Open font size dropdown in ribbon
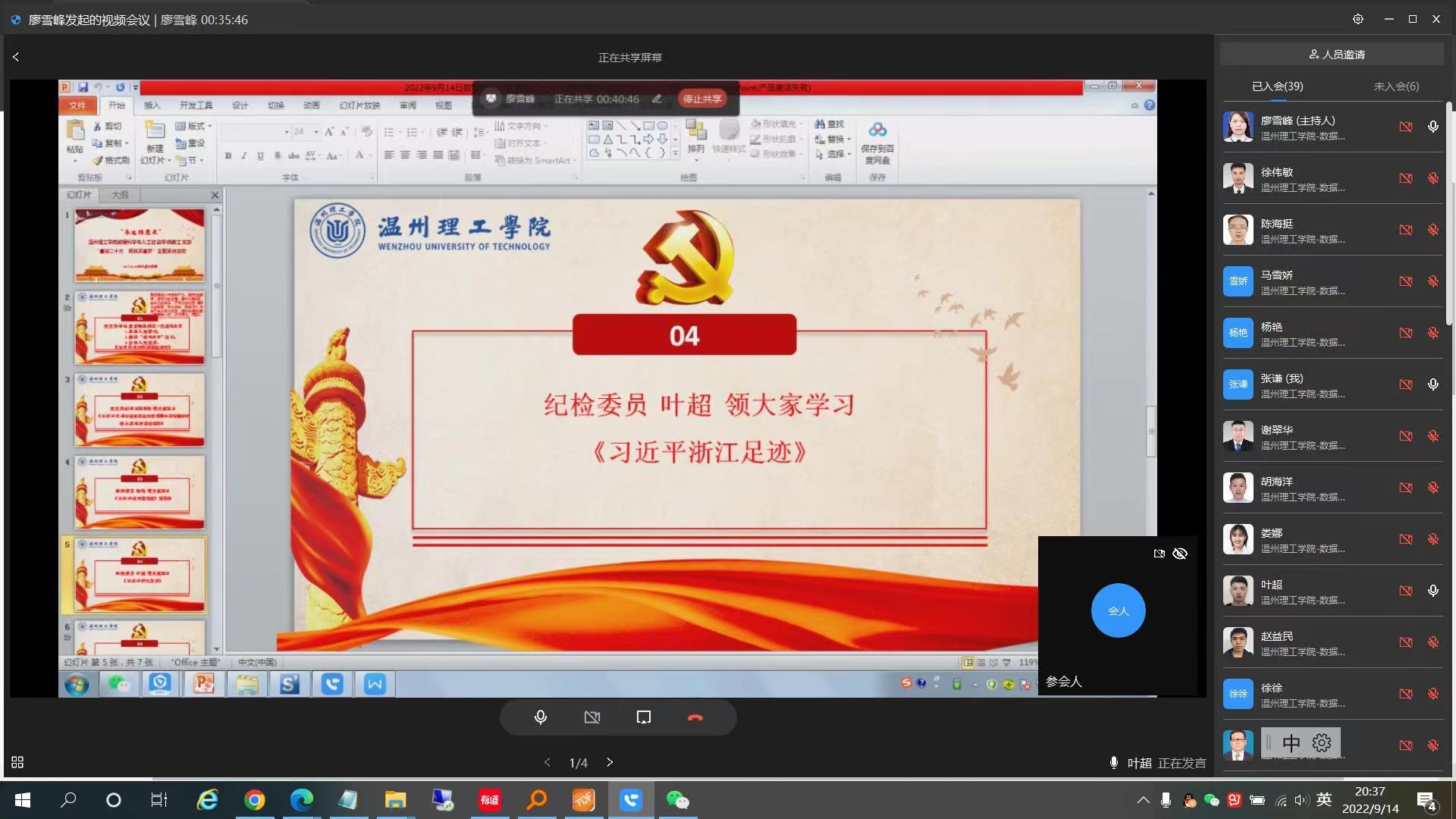1456x819 pixels. [x=316, y=132]
